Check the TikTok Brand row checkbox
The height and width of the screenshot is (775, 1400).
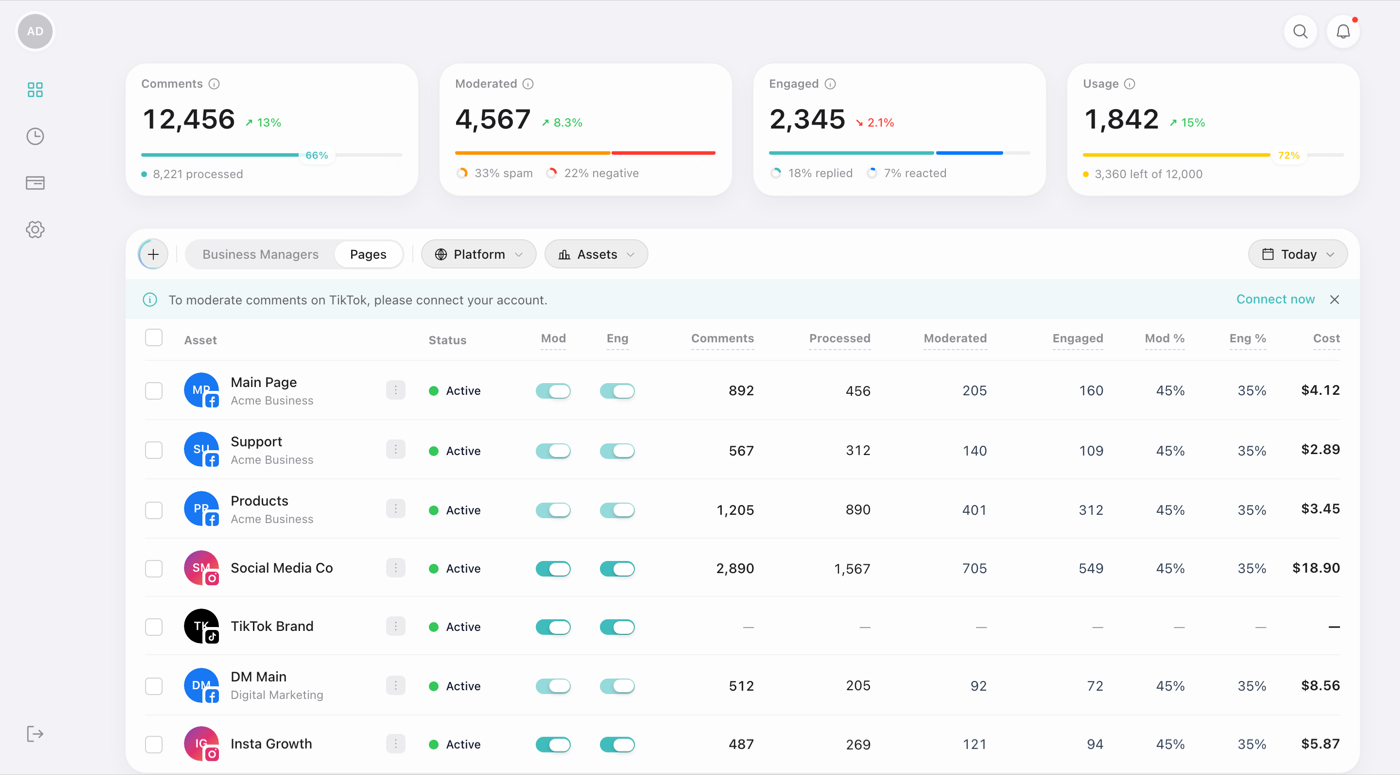[x=154, y=627]
